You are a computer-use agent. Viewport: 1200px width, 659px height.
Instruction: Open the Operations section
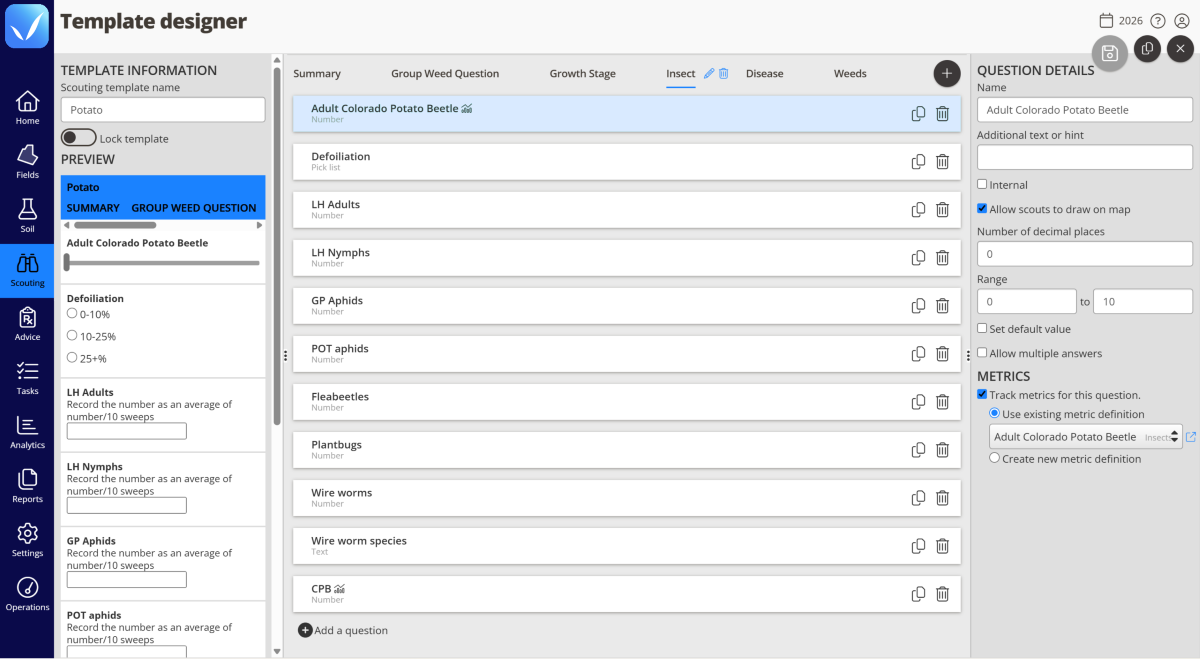tap(27, 594)
